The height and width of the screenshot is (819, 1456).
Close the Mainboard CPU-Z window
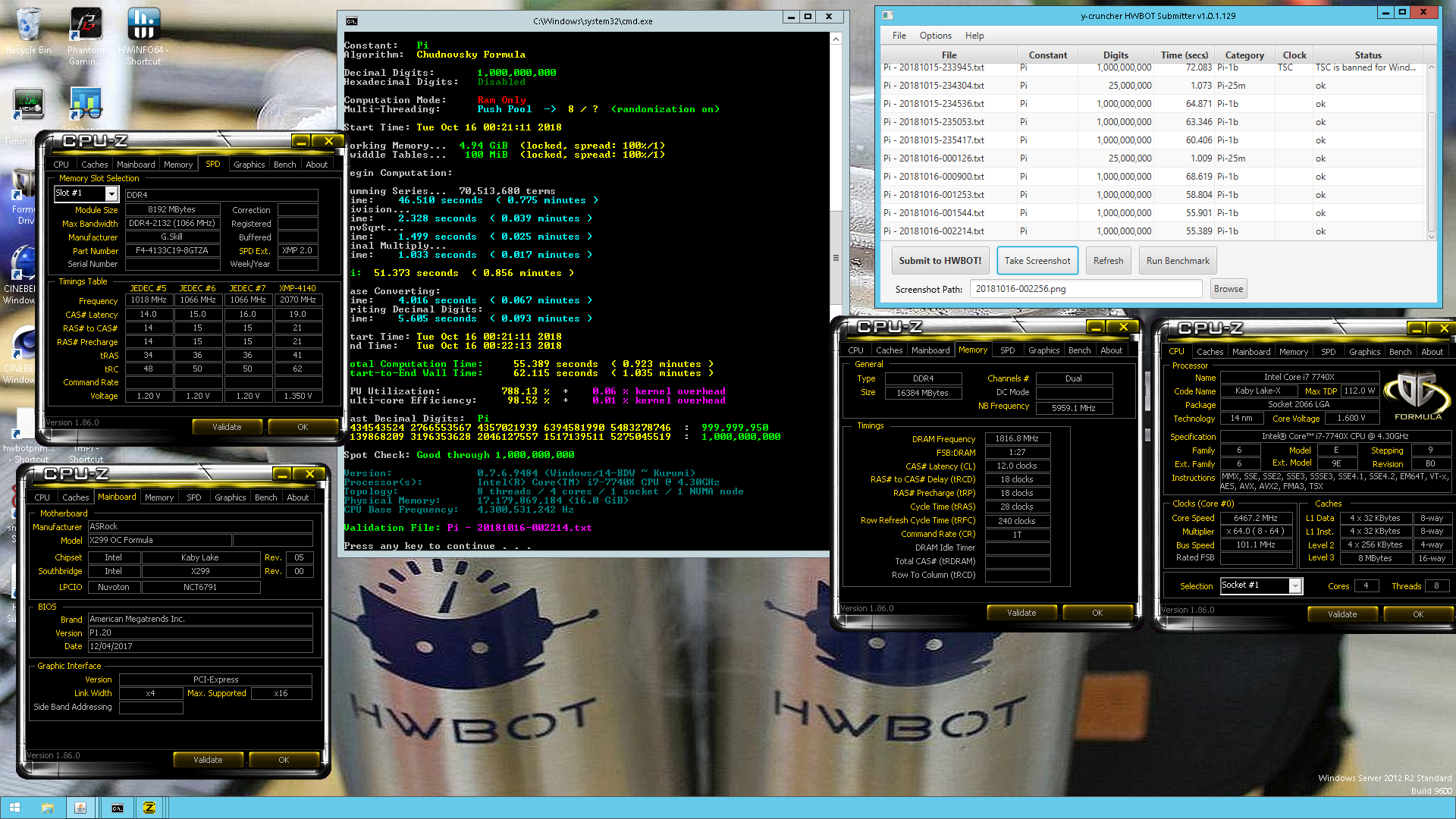[309, 474]
